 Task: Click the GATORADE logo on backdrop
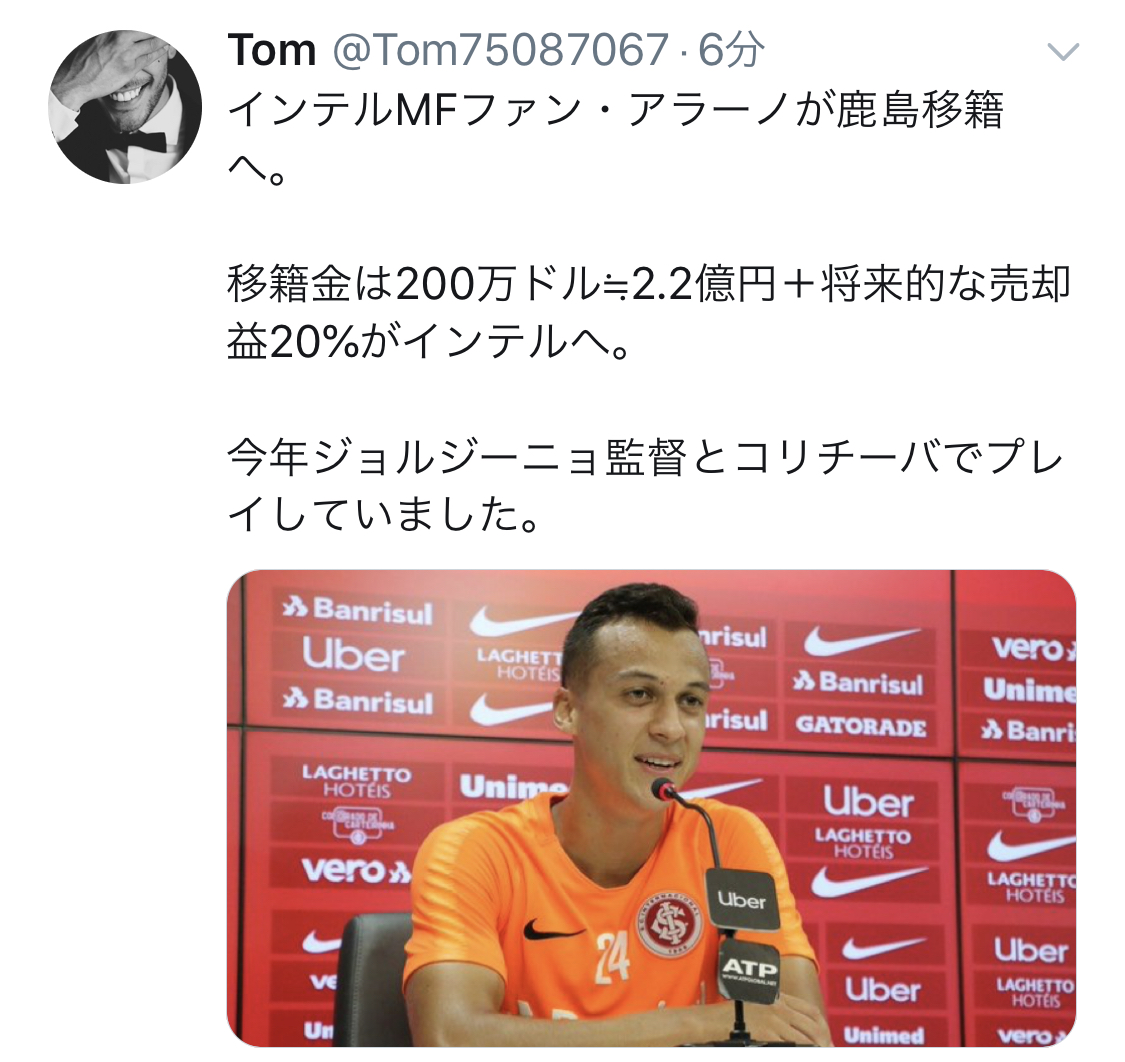click(x=861, y=726)
